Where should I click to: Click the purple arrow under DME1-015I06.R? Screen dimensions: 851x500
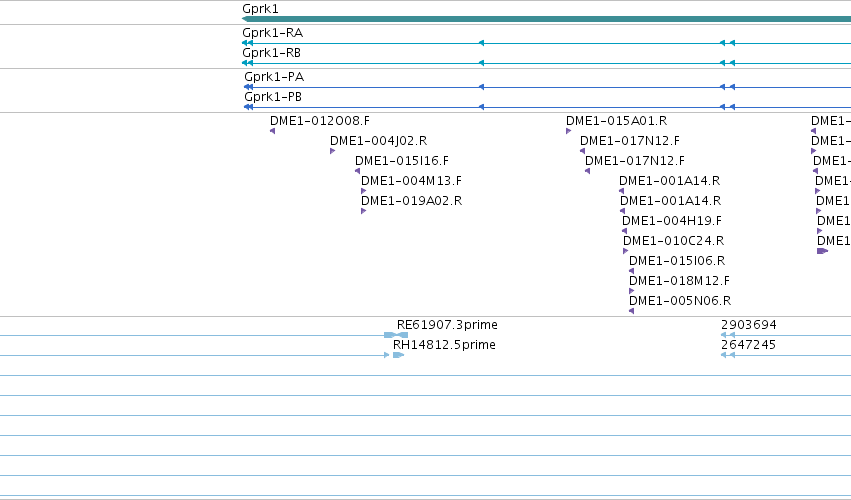pyautogui.click(x=631, y=271)
